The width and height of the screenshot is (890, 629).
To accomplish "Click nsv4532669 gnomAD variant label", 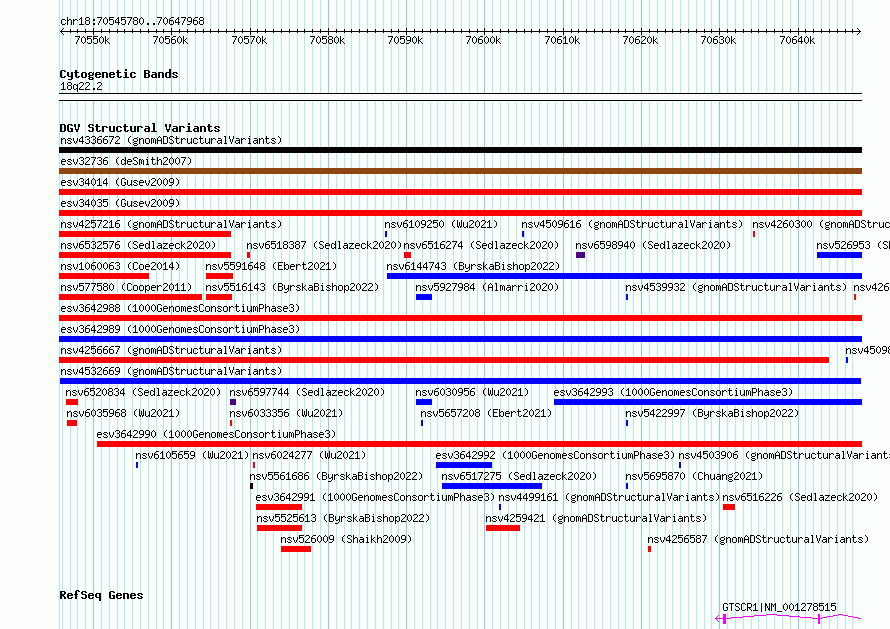I will (171, 371).
